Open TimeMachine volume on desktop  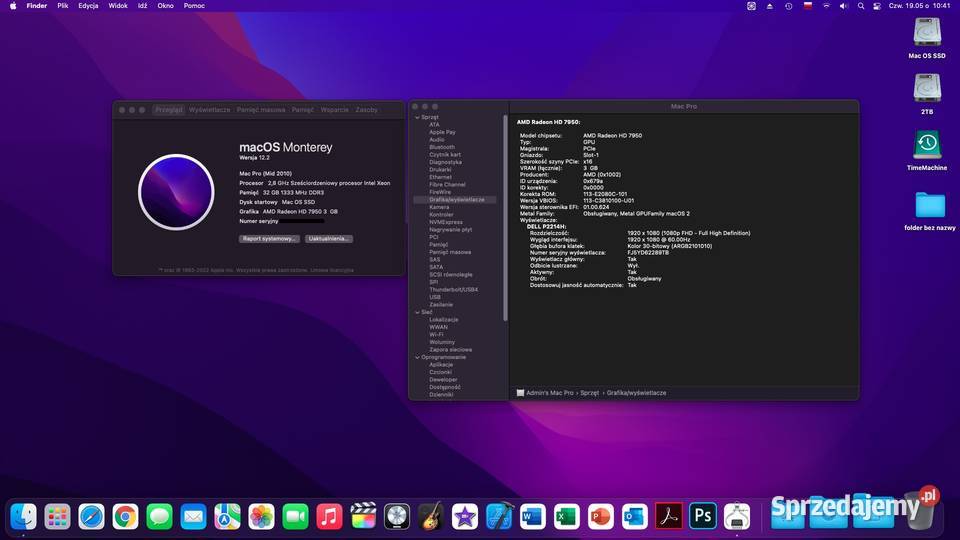click(x=927, y=150)
